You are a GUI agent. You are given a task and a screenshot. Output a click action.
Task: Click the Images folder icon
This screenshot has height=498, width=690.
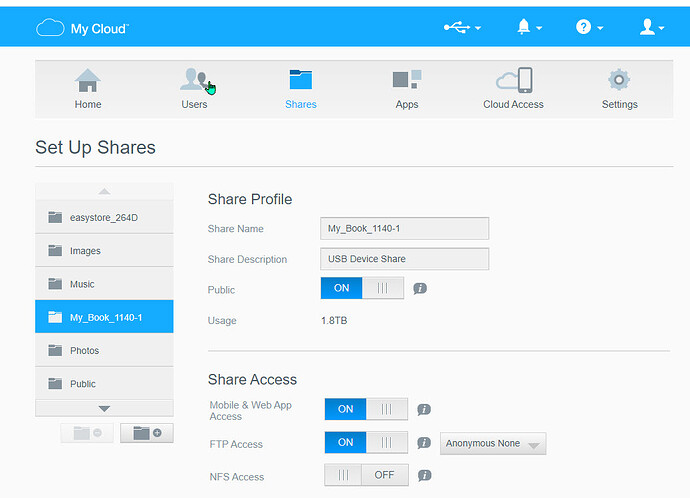(x=55, y=251)
